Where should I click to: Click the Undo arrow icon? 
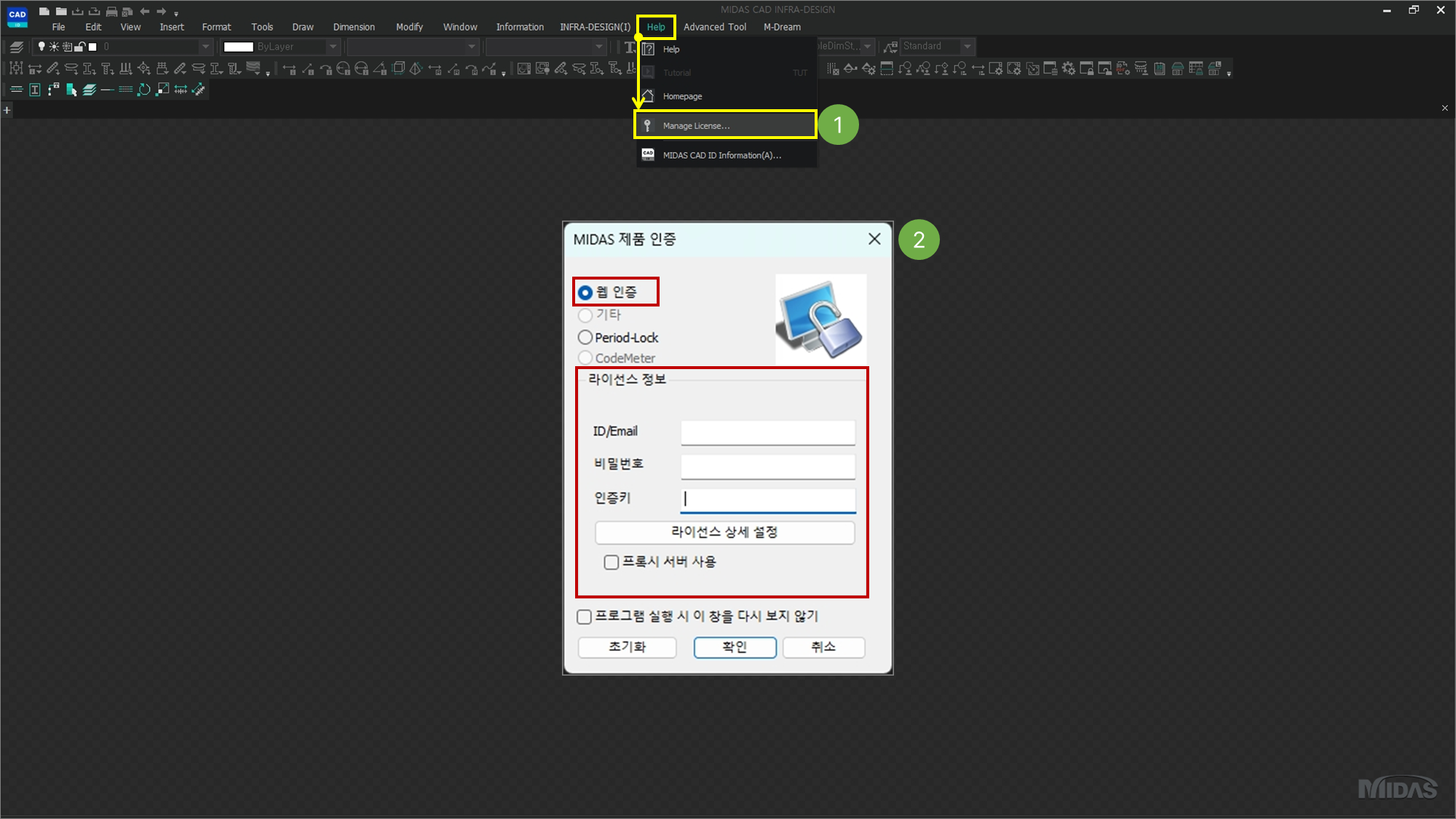[x=145, y=11]
